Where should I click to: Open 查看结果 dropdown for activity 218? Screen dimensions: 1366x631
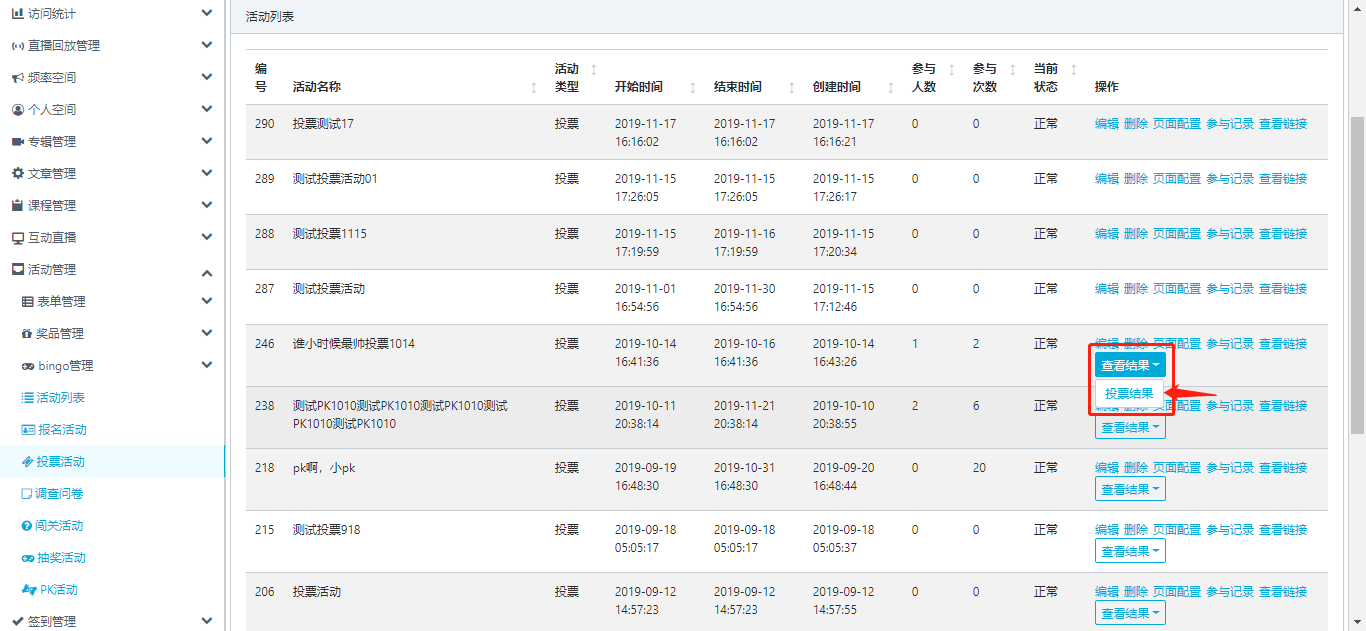[x=1130, y=489]
